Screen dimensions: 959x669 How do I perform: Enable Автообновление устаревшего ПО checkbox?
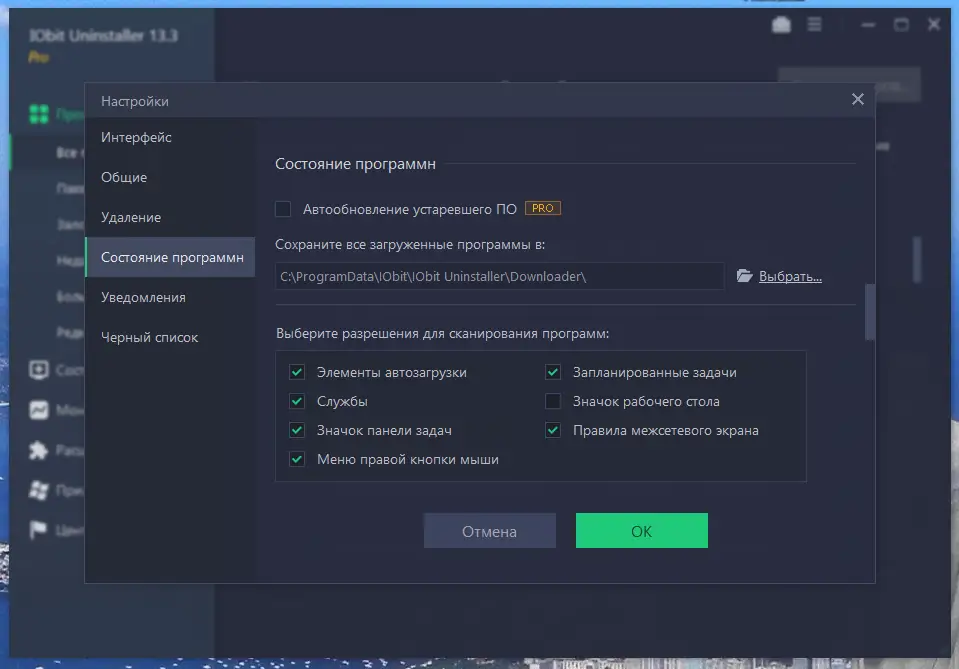pos(284,208)
